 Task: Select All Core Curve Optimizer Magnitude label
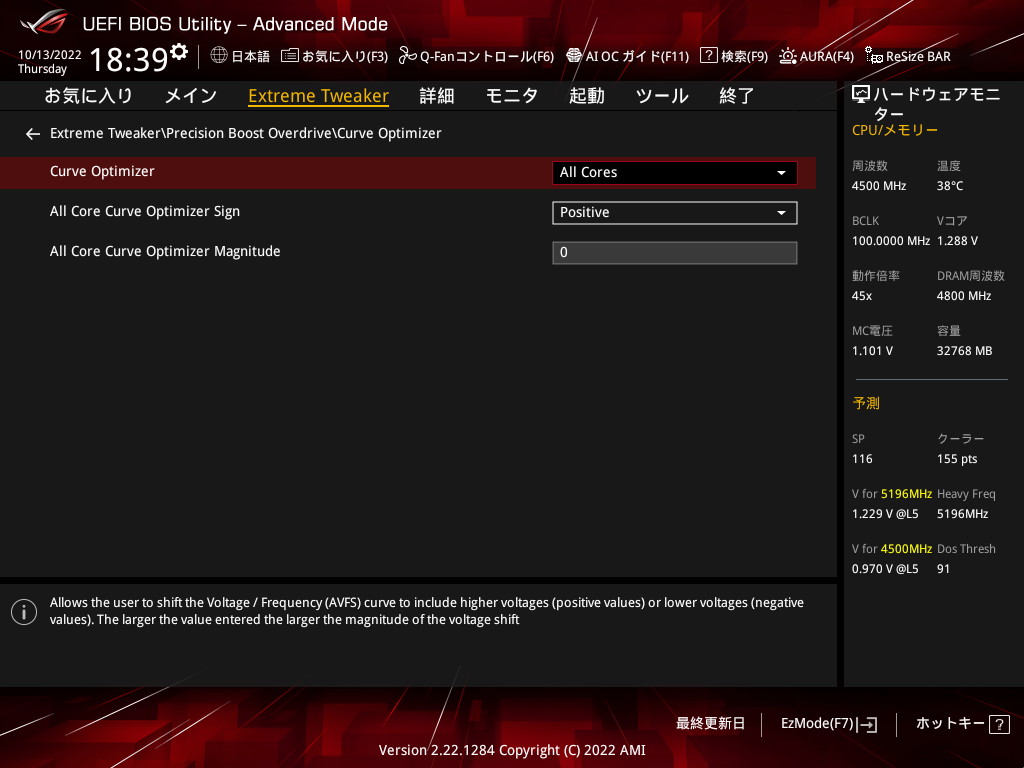[x=165, y=251]
